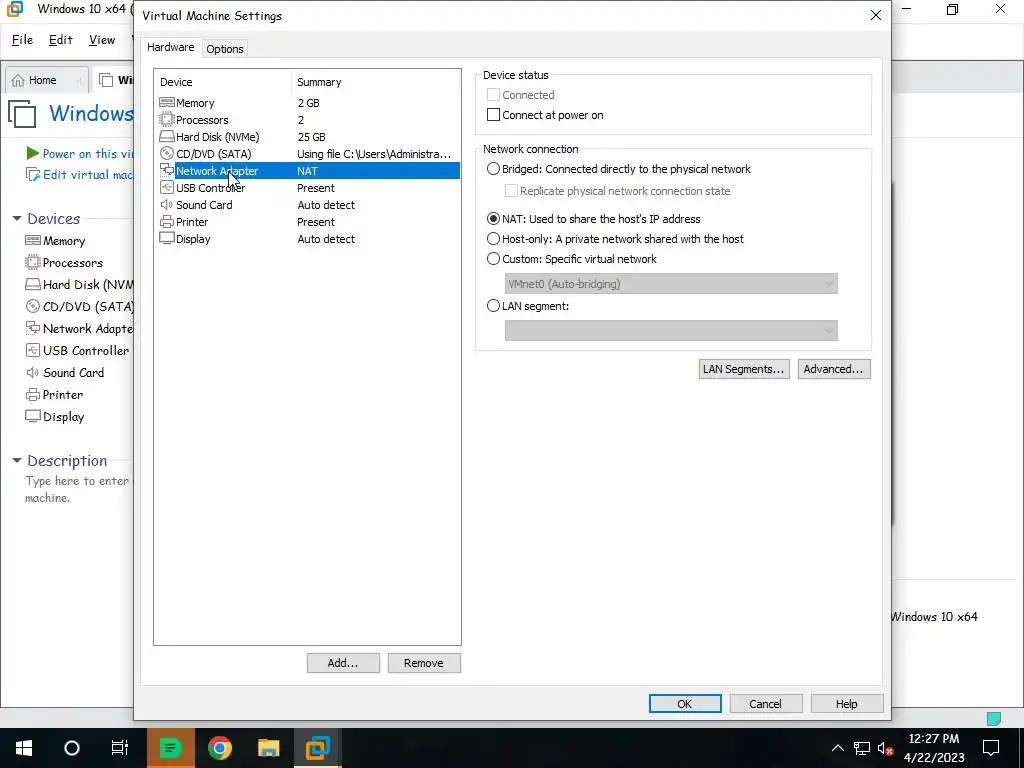Click the Task View taskbar icon
This screenshot has width=1024, height=768.
coord(120,748)
